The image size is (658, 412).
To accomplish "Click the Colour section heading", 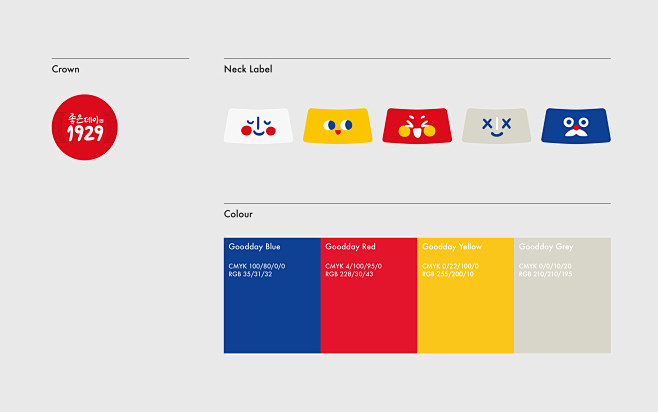I will 238,214.
